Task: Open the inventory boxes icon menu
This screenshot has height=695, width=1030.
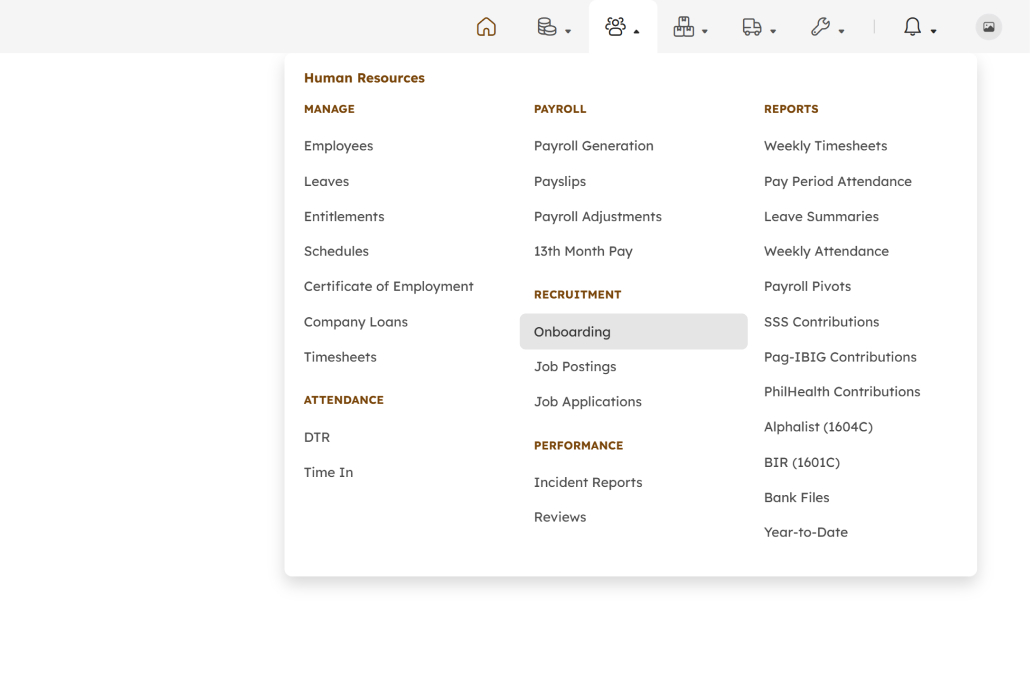Action: pyautogui.click(x=683, y=27)
